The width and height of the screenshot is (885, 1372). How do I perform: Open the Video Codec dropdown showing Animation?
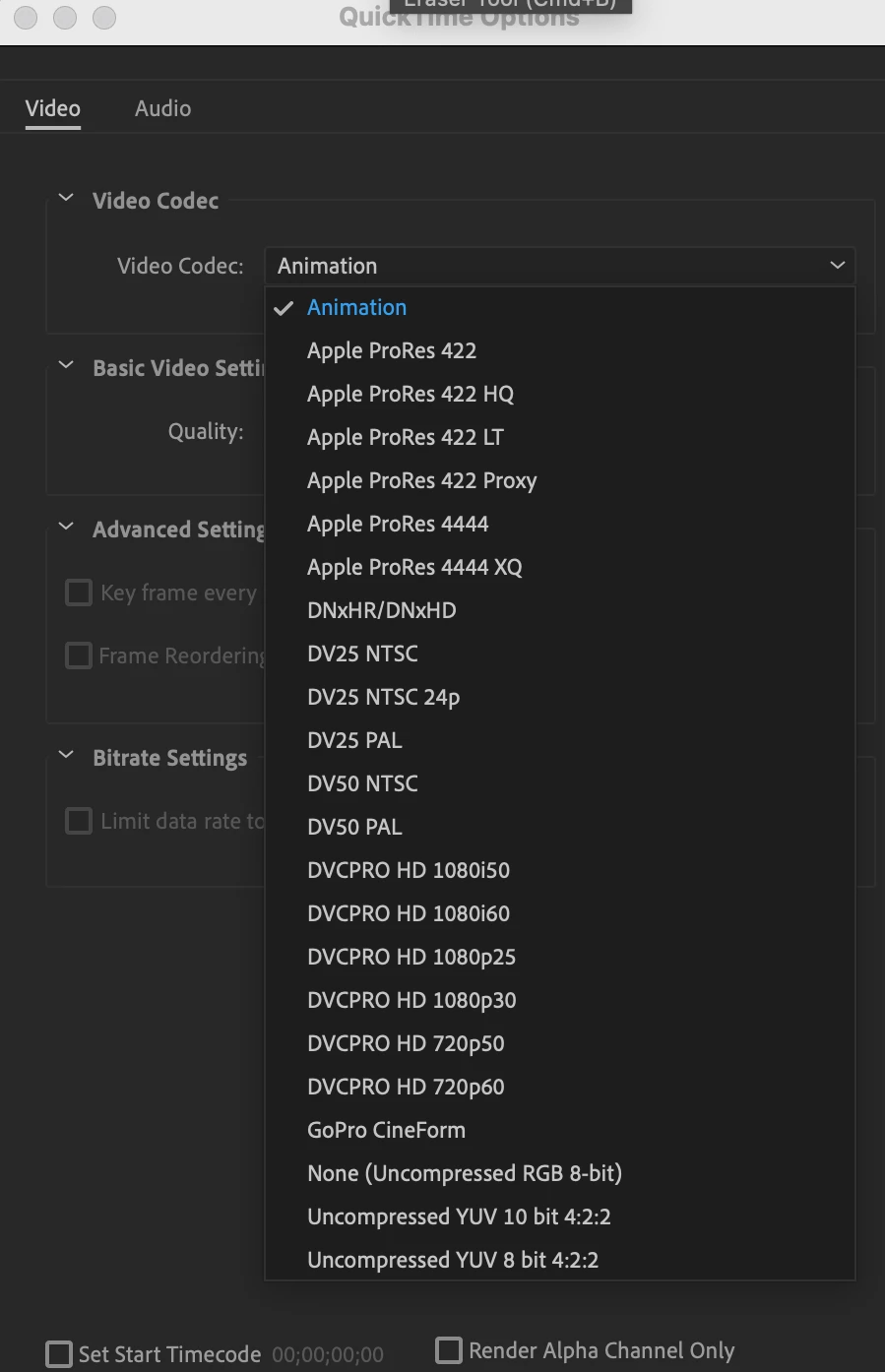point(559,266)
